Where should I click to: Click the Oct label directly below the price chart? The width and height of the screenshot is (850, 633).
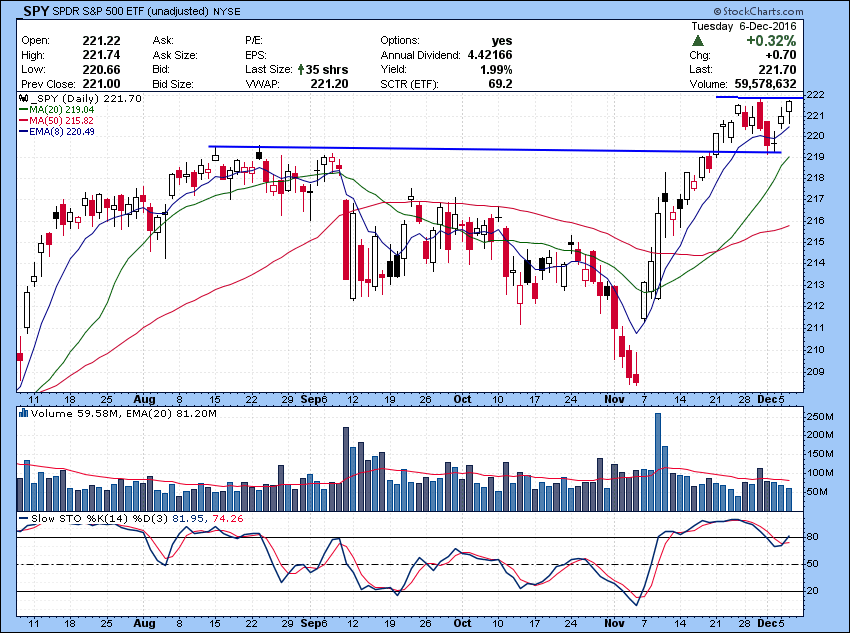462,399
